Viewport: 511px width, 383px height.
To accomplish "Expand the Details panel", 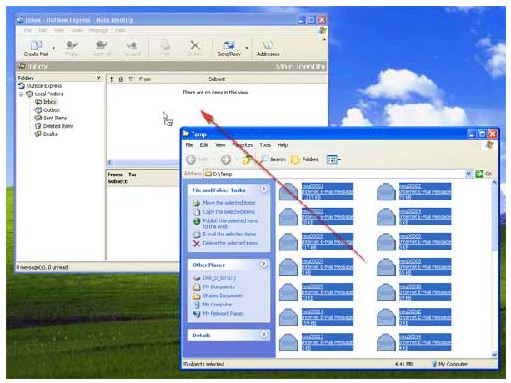I will [x=264, y=334].
